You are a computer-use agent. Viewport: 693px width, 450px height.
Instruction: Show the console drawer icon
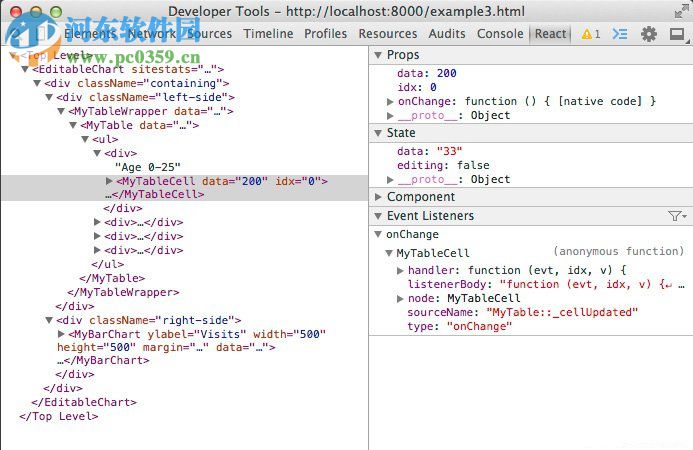(x=620, y=34)
